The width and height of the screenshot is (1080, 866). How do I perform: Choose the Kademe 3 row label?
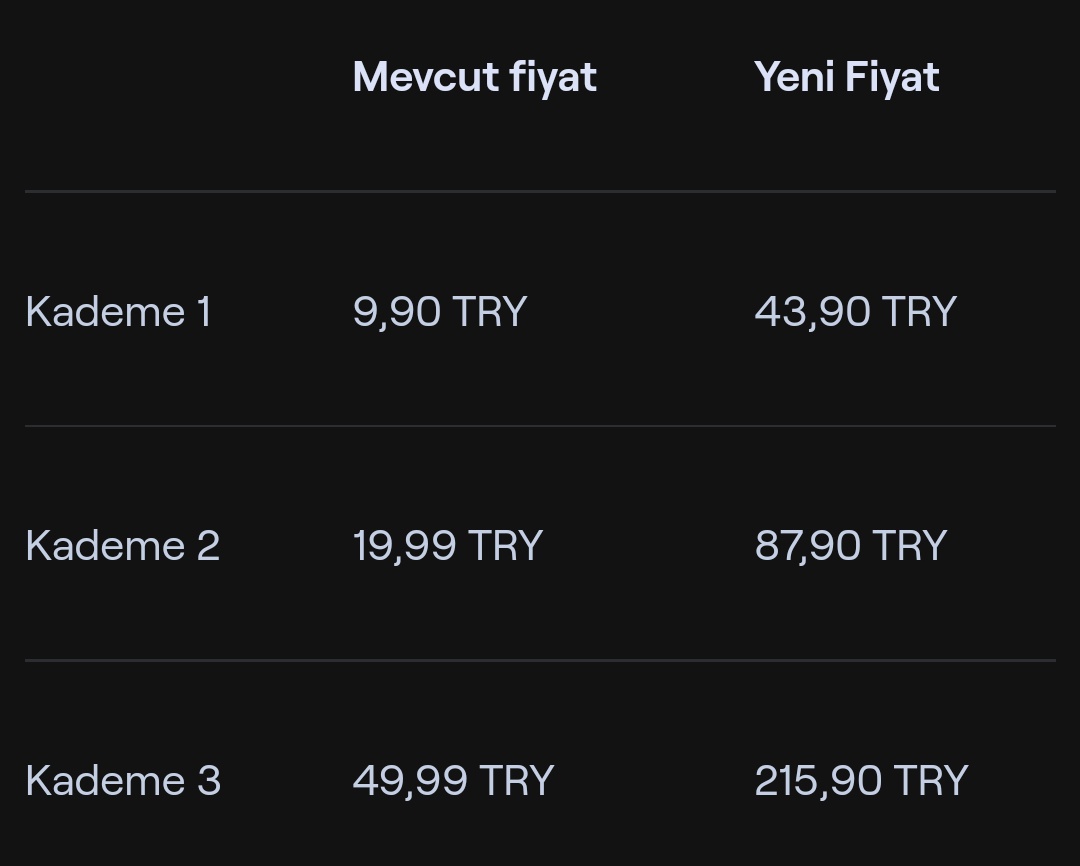123,781
